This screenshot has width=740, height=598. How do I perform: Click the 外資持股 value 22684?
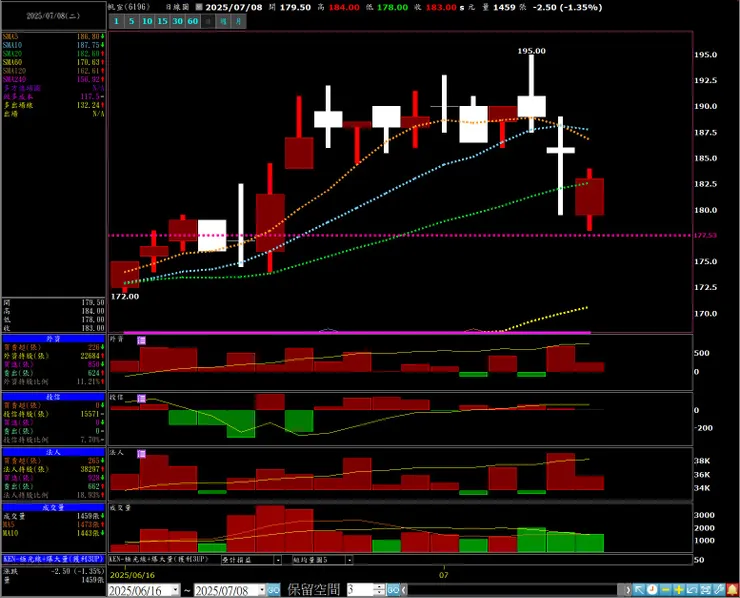pyautogui.click(x=90, y=356)
